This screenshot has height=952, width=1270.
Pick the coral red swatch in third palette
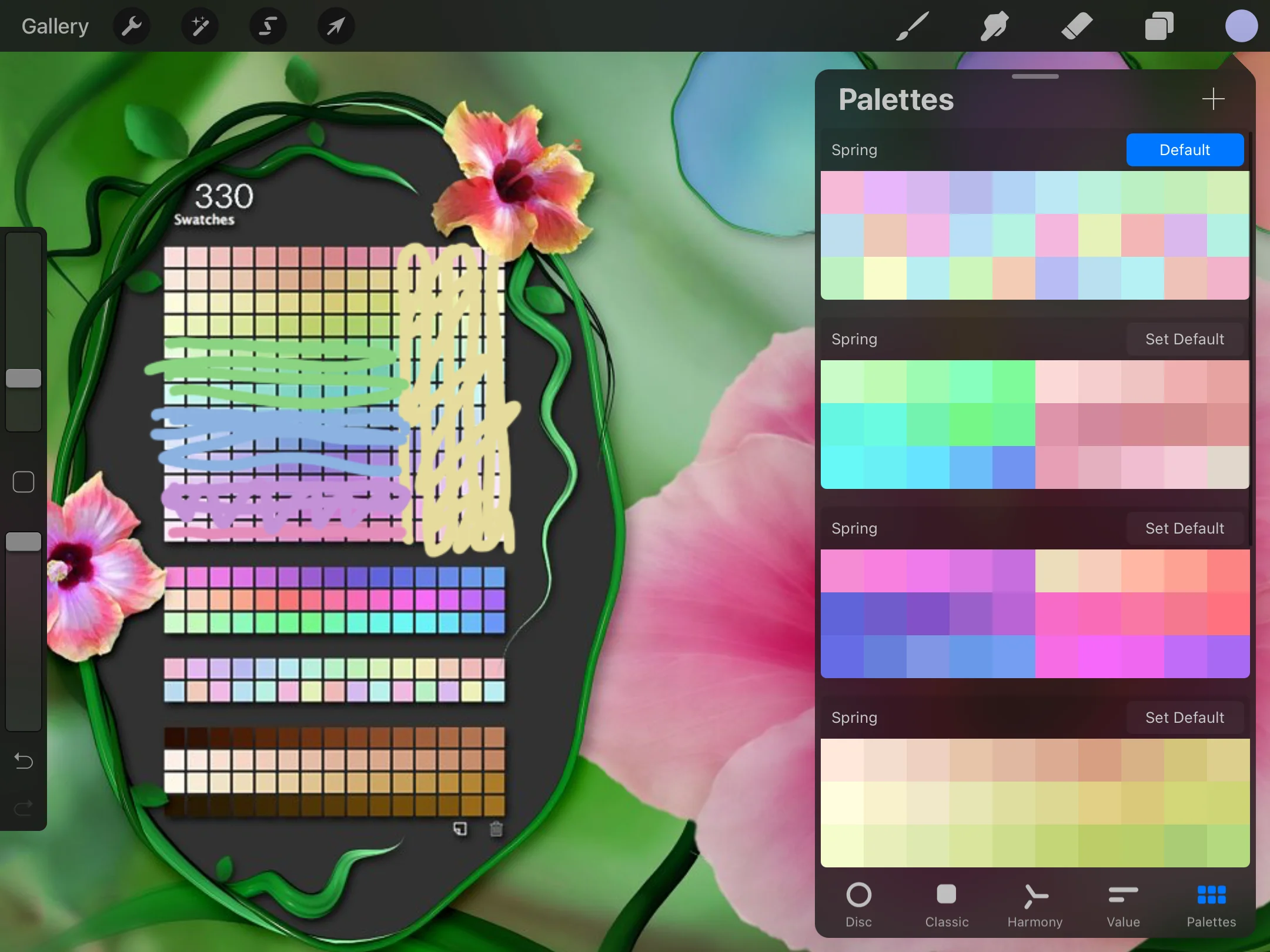point(1228,614)
